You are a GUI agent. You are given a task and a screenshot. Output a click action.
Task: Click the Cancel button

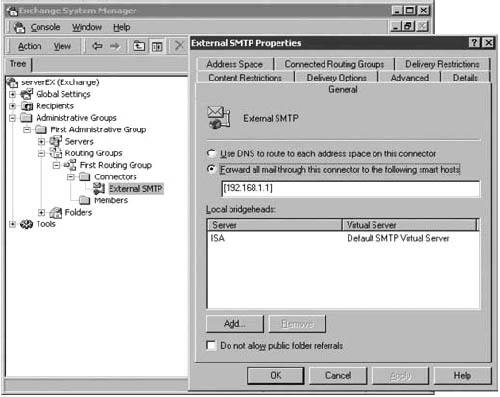[338, 376]
